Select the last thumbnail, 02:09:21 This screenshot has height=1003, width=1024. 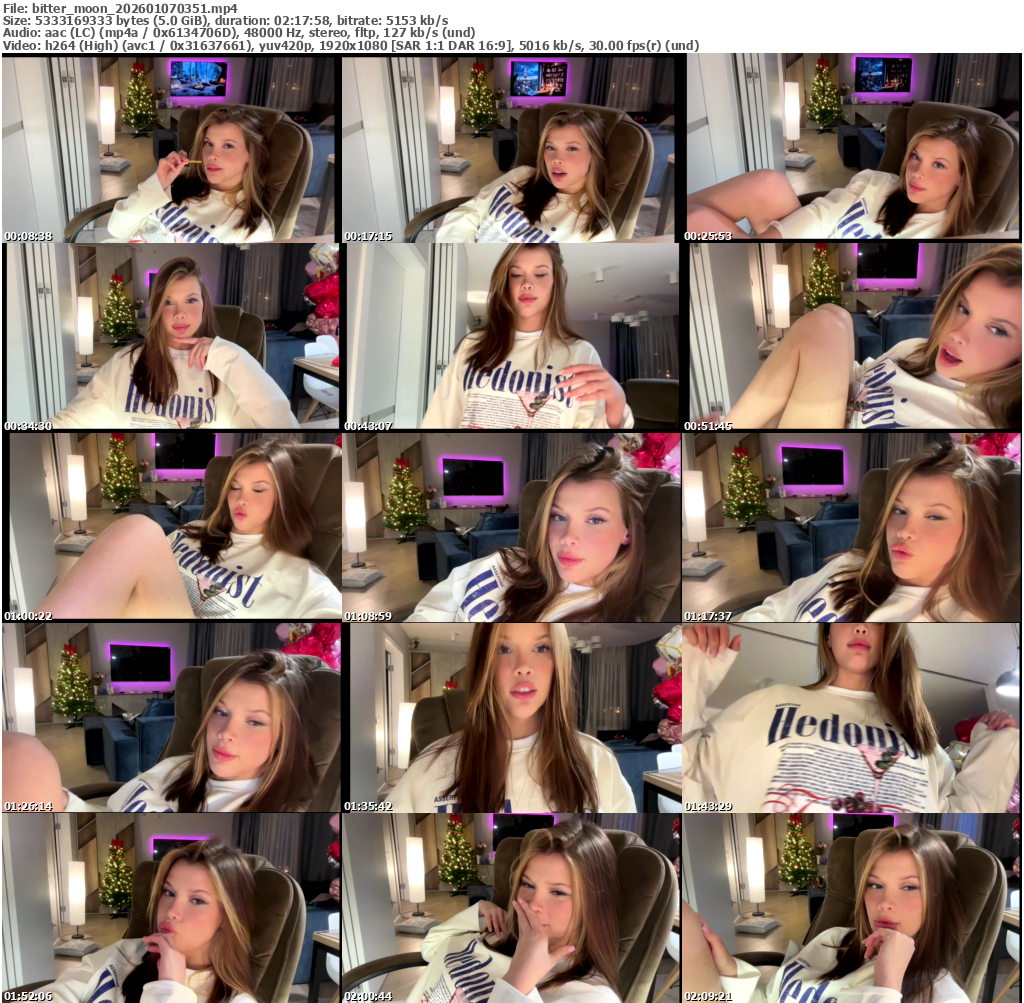[852, 907]
